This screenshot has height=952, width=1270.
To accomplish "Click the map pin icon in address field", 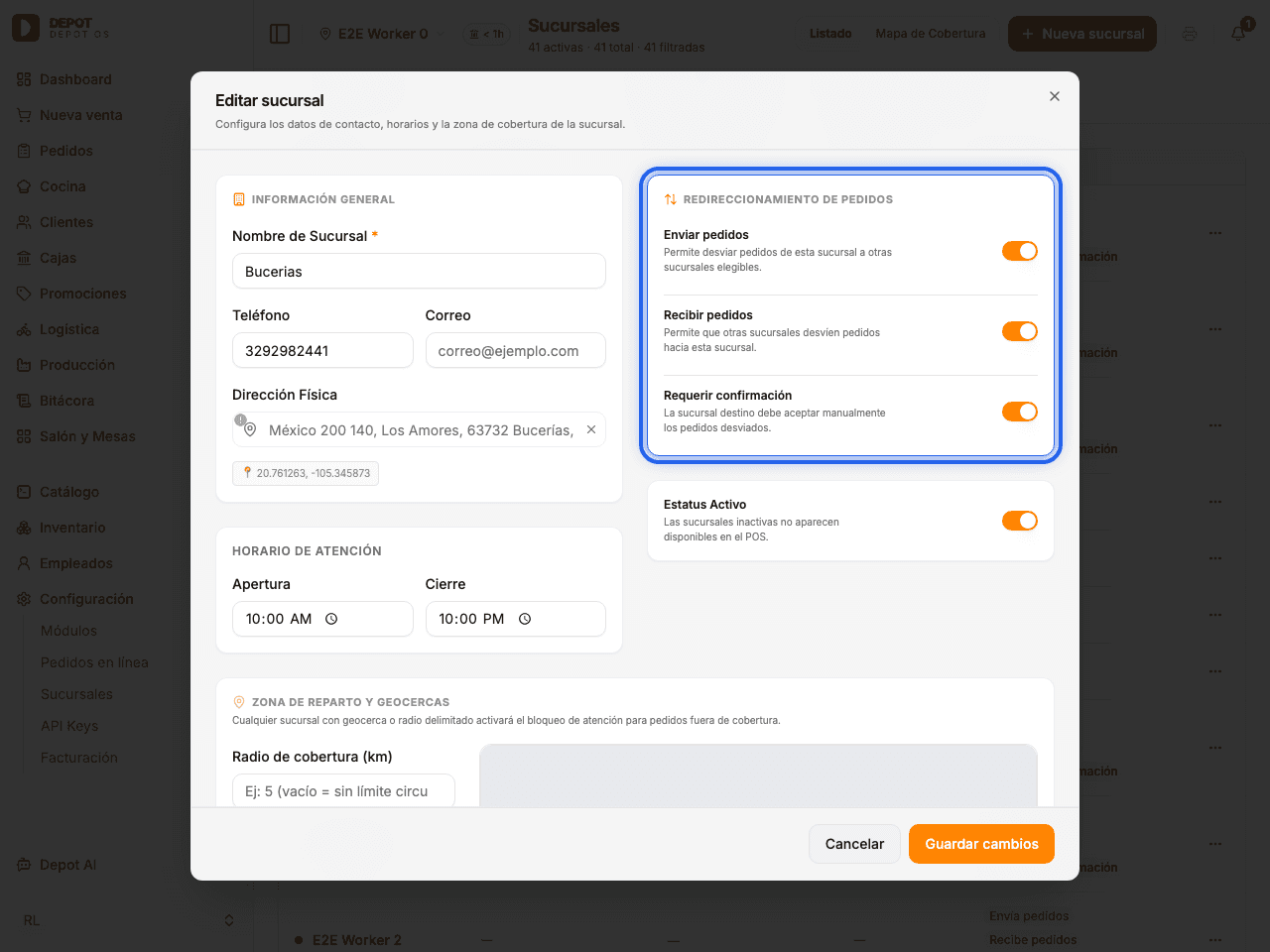I will 250,429.
